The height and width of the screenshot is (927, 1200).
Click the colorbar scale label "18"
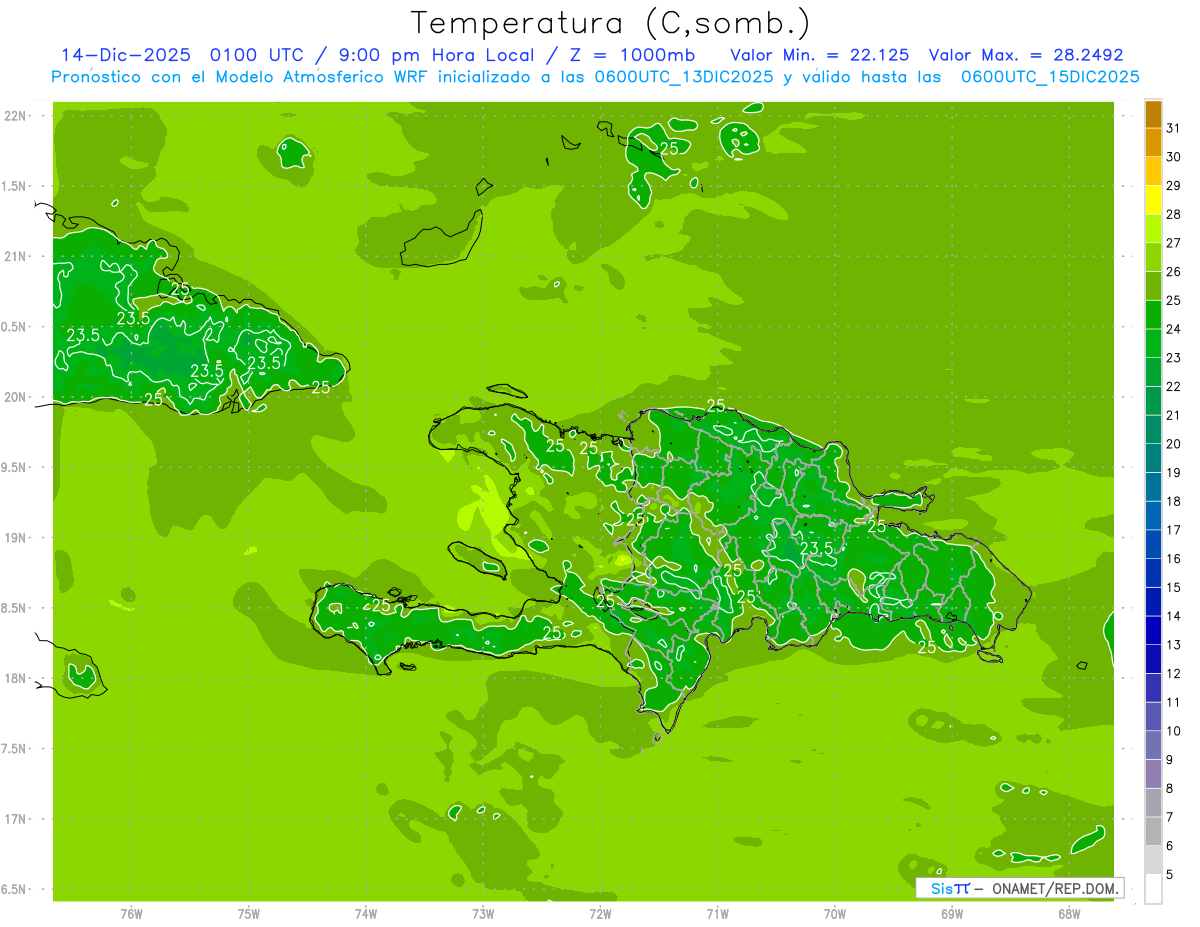click(x=1174, y=501)
